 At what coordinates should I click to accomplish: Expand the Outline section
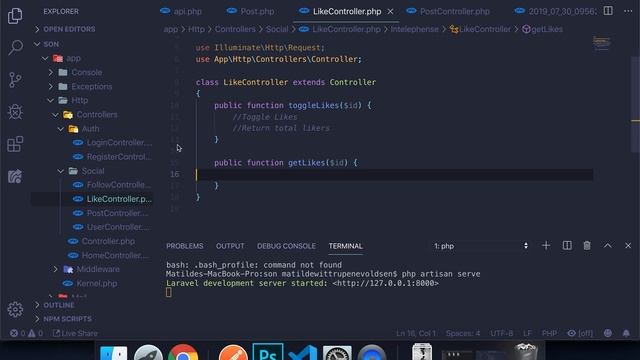59,305
